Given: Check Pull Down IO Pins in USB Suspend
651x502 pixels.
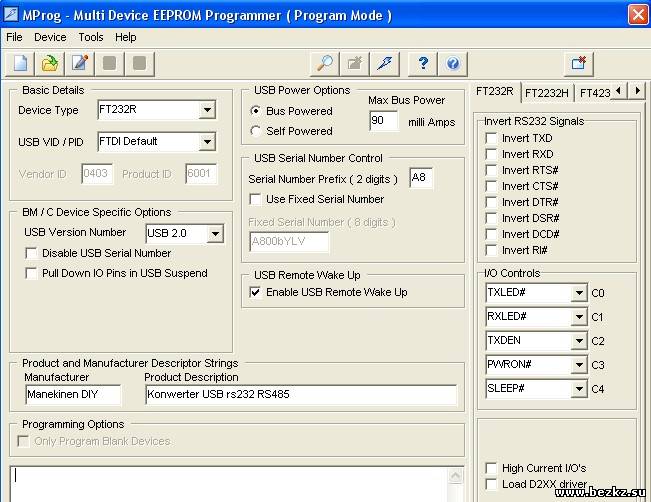Looking at the screenshot, I should click(31, 273).
